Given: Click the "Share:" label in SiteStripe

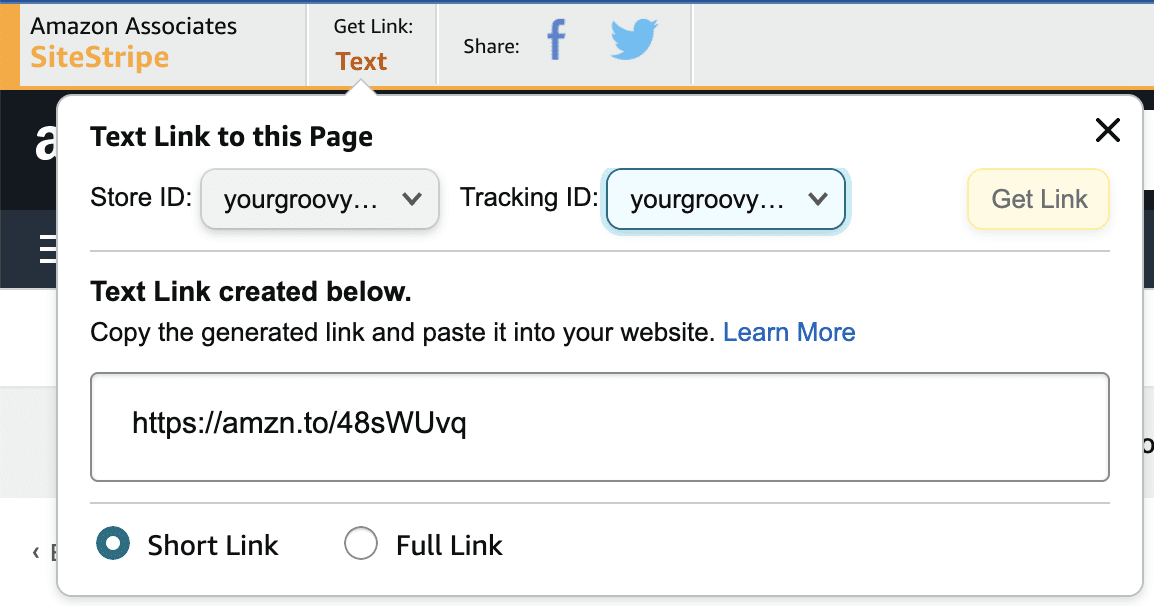Looking at the screenshot, I should [491, 46].
